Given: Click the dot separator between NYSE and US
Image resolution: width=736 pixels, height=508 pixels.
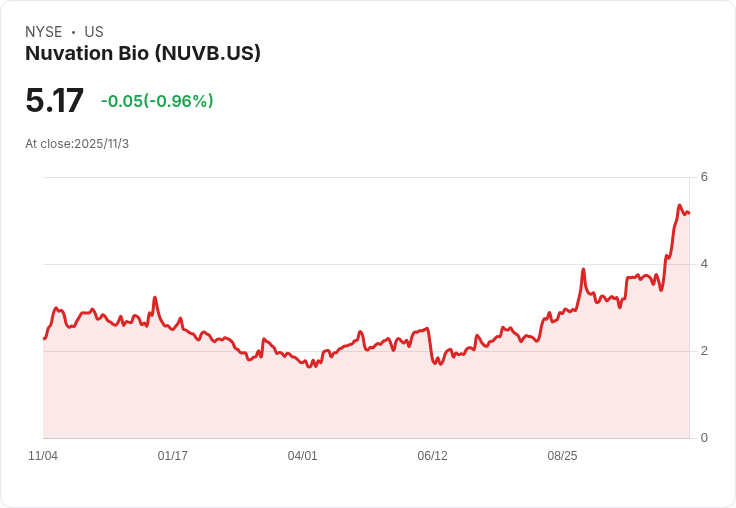Looking at the screenshot, I should coord(73,32).
